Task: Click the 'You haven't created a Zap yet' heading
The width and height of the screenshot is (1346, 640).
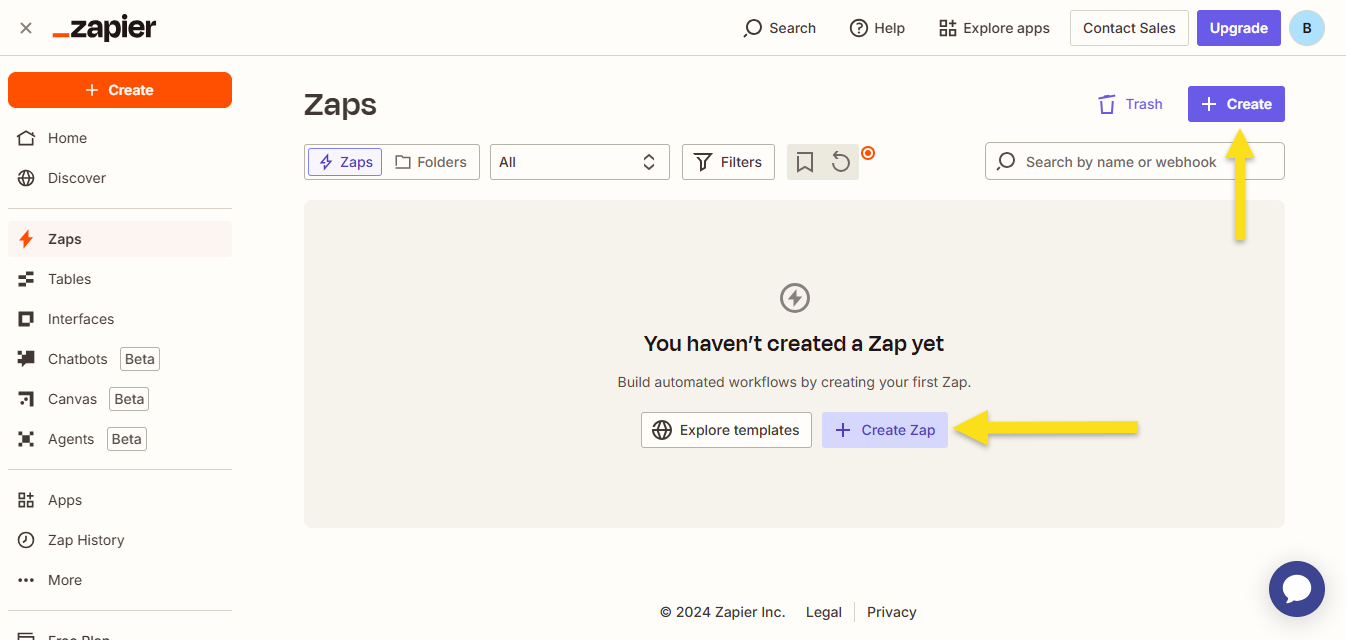Action: pyautogui.click(x=794, y=344)
